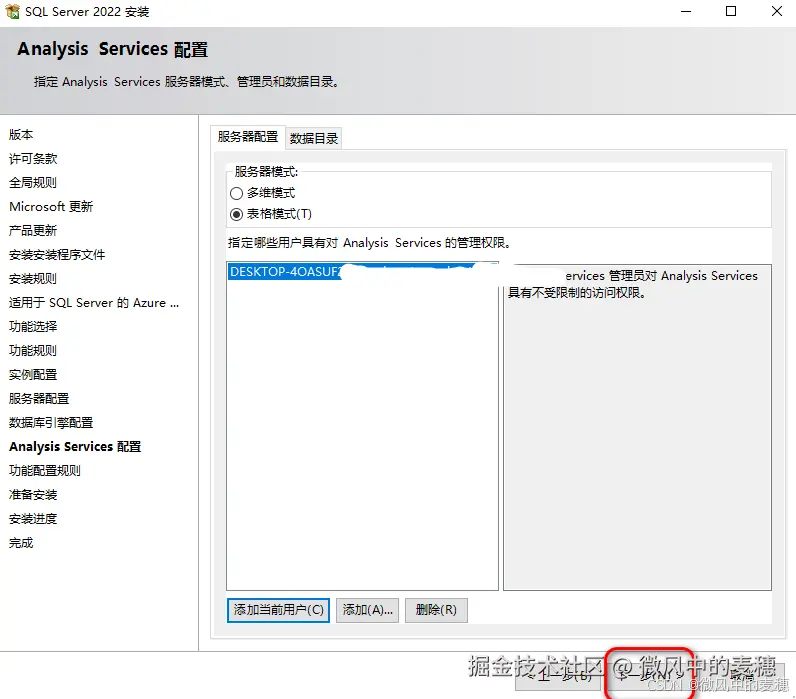796x699 pixels.
Task: Click the 安装进度 step in the sidebar
Action: 34,519
